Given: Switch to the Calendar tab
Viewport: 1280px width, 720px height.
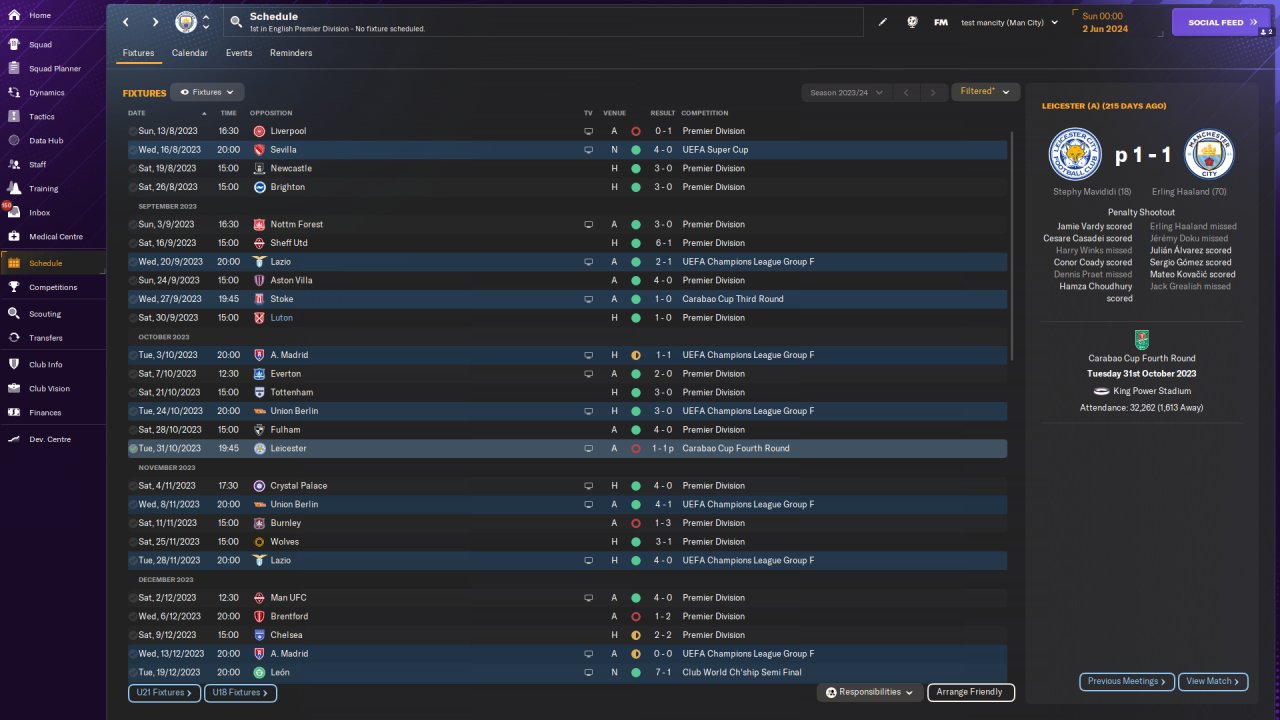Looking at the screenshot, I should [190, 53].
